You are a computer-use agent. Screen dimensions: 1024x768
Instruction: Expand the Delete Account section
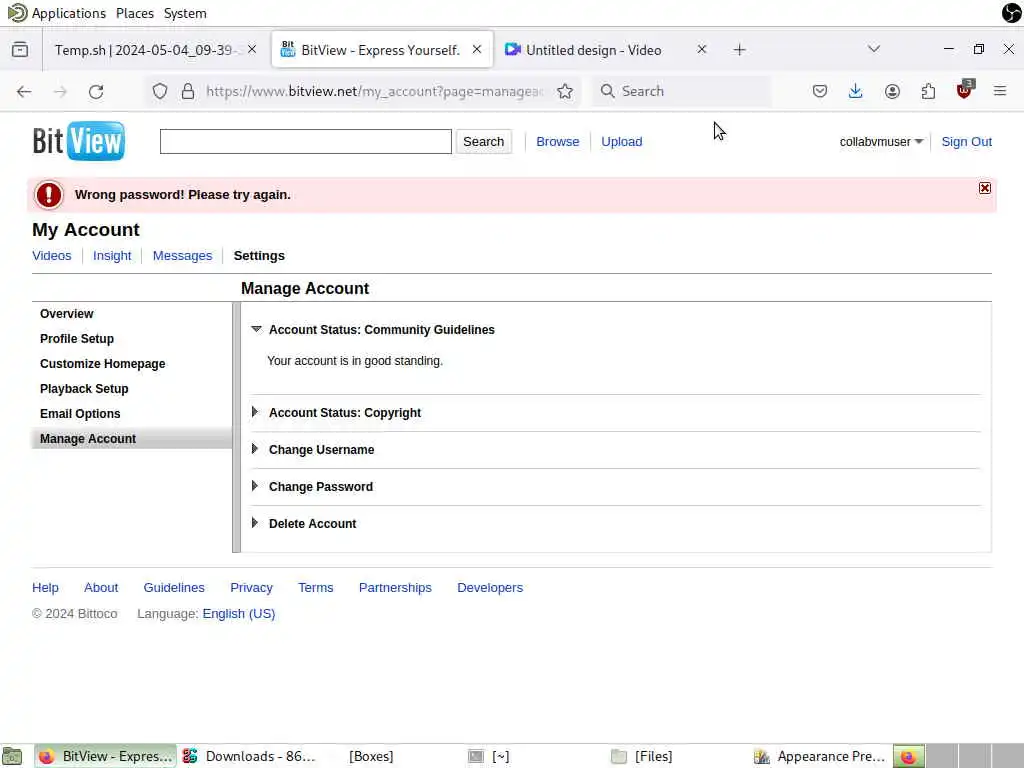[255, 523]
